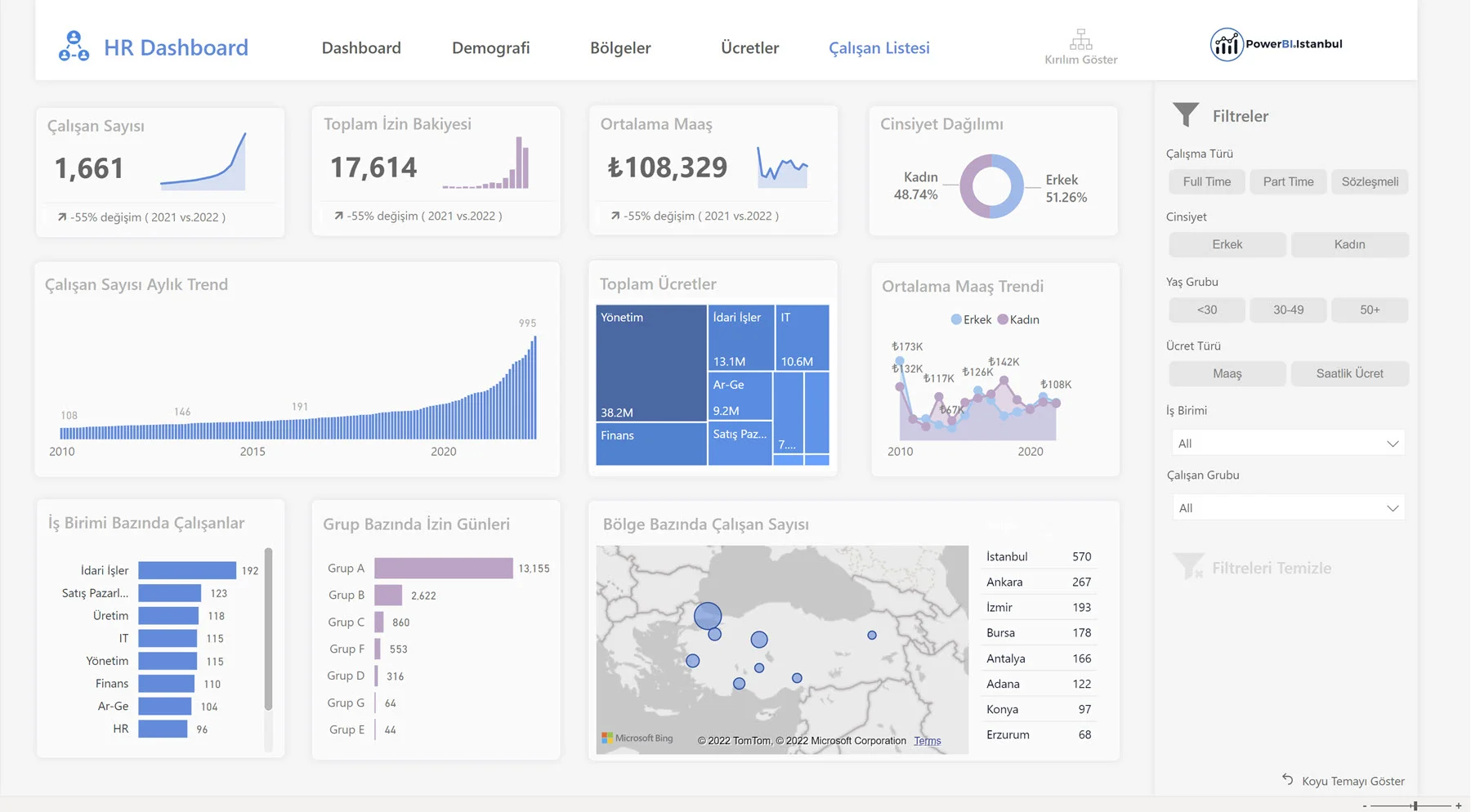Click the ₺108,329 average salary value
1471x812 pixels.
tap(667, 167)
